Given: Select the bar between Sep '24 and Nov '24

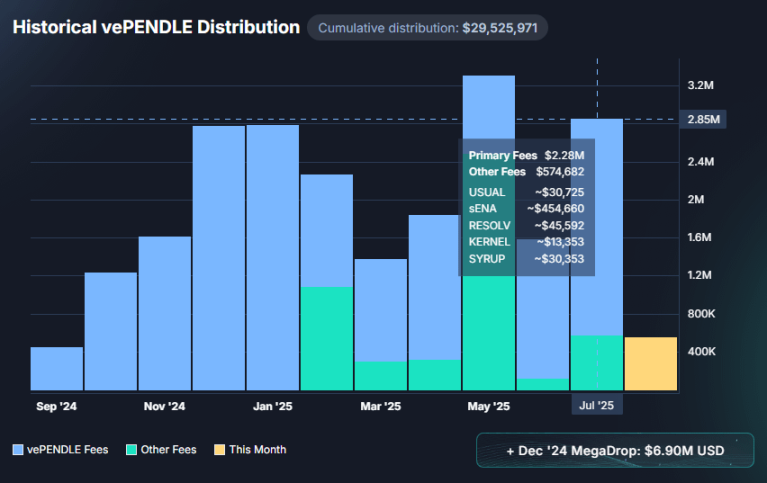Looking at the screenshot, I should (x=110, y=330).
